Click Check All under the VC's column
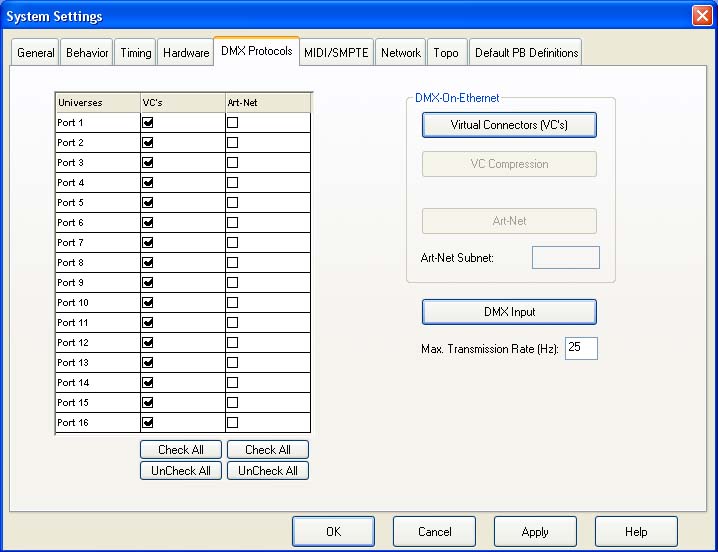 (x=181, y=450)
